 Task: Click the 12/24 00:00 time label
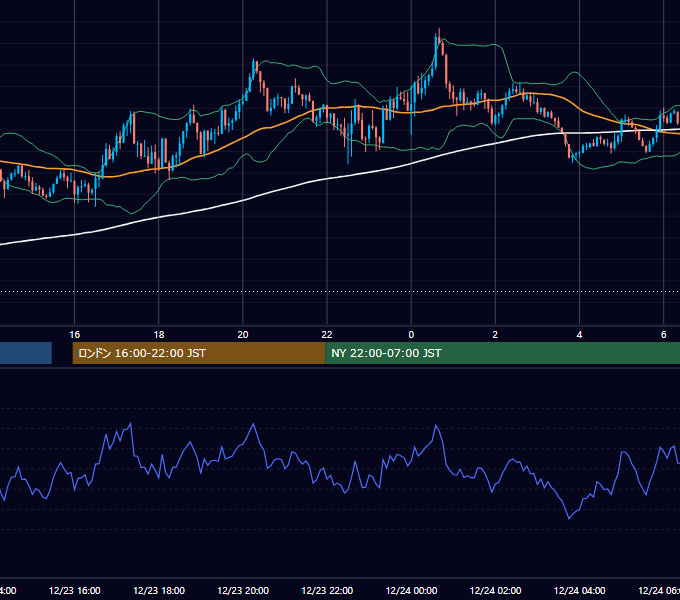[411, 590]
